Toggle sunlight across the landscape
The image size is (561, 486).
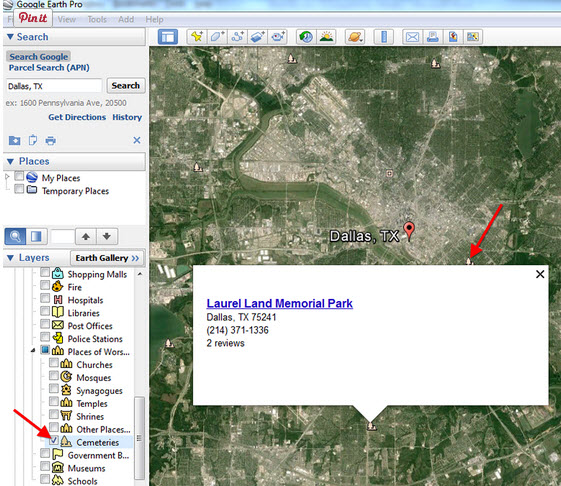coord(326,37)
